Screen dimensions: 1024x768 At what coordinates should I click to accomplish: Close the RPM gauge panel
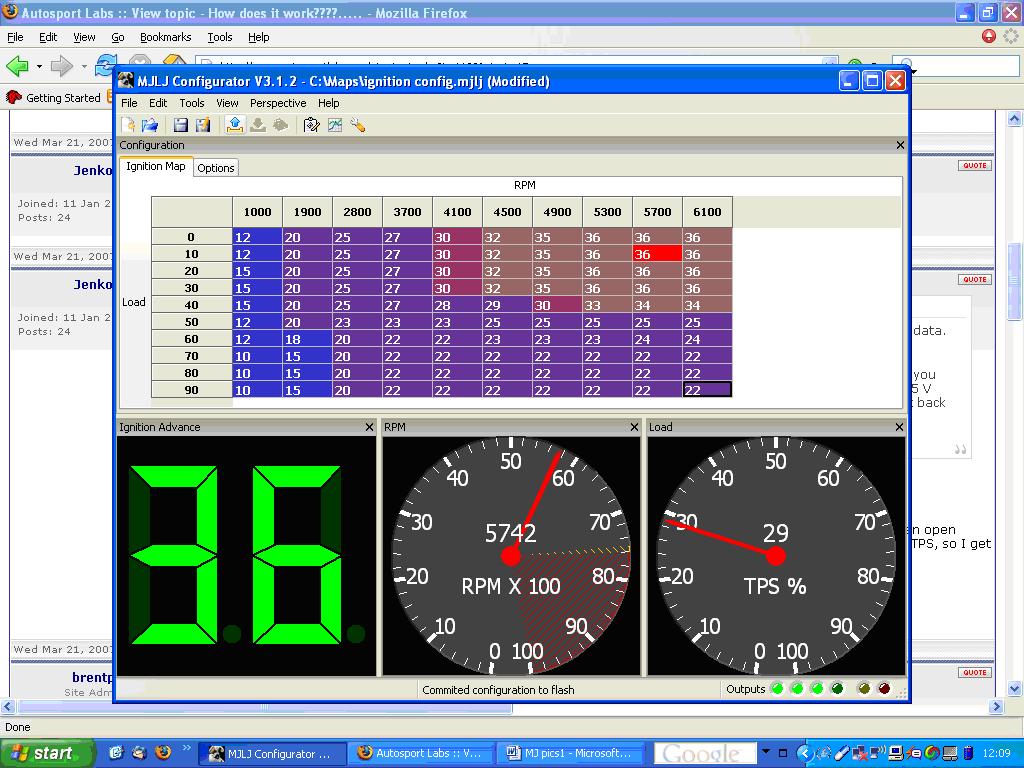[634, 427]
